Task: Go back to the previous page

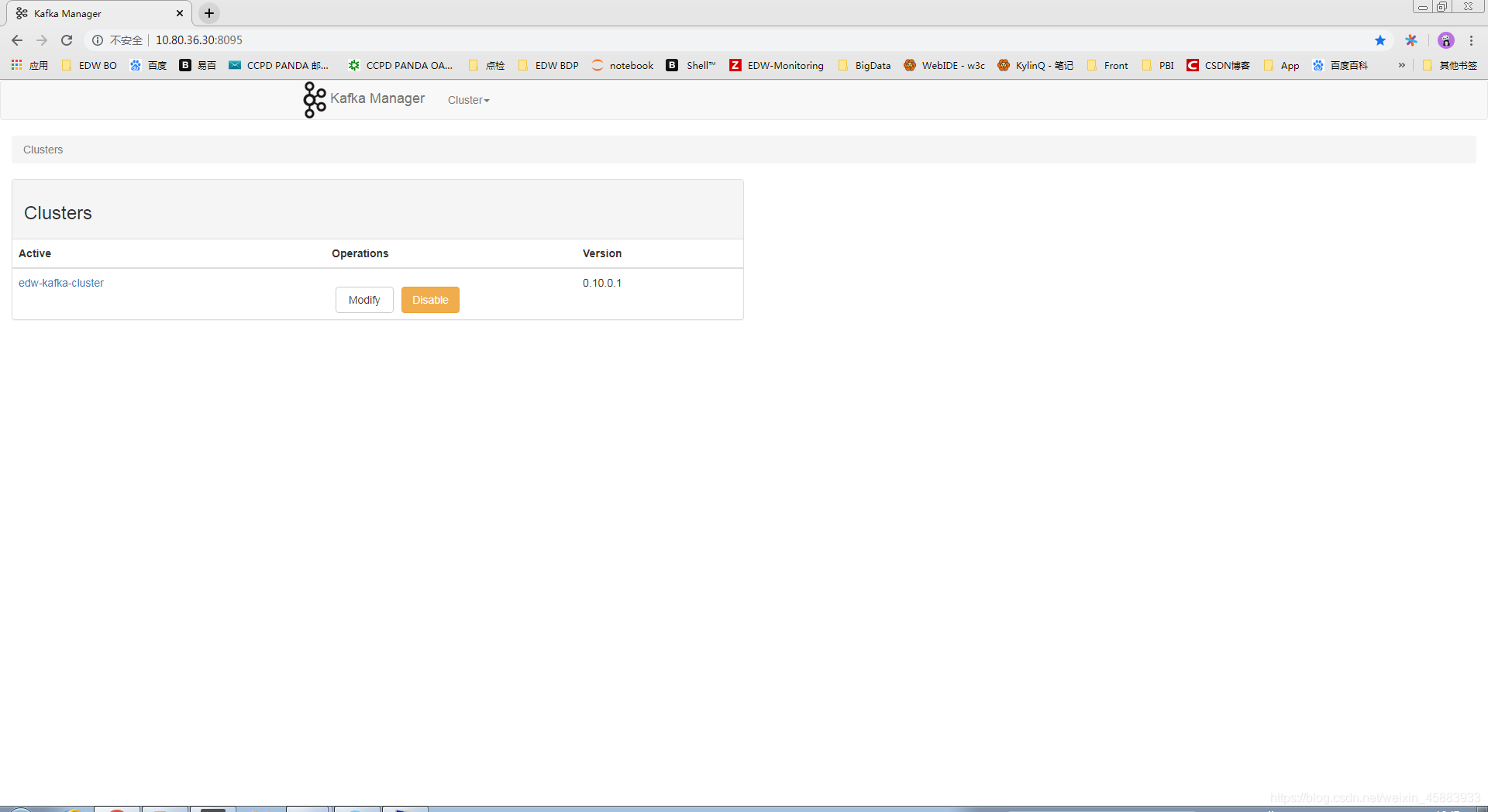Action: point(17,40)
